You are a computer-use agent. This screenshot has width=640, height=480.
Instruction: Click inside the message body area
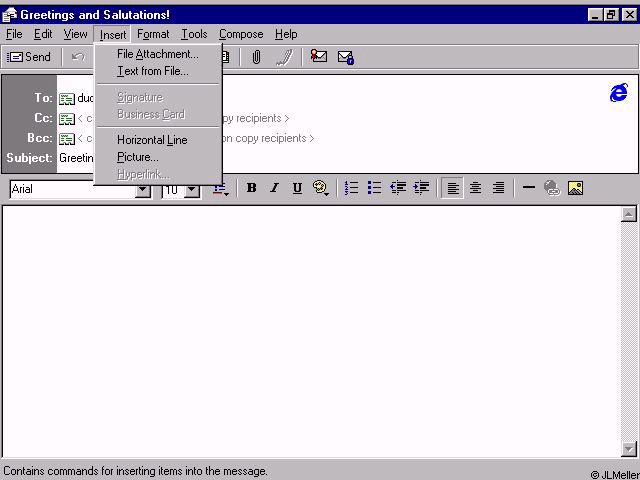tap(312, 331)
